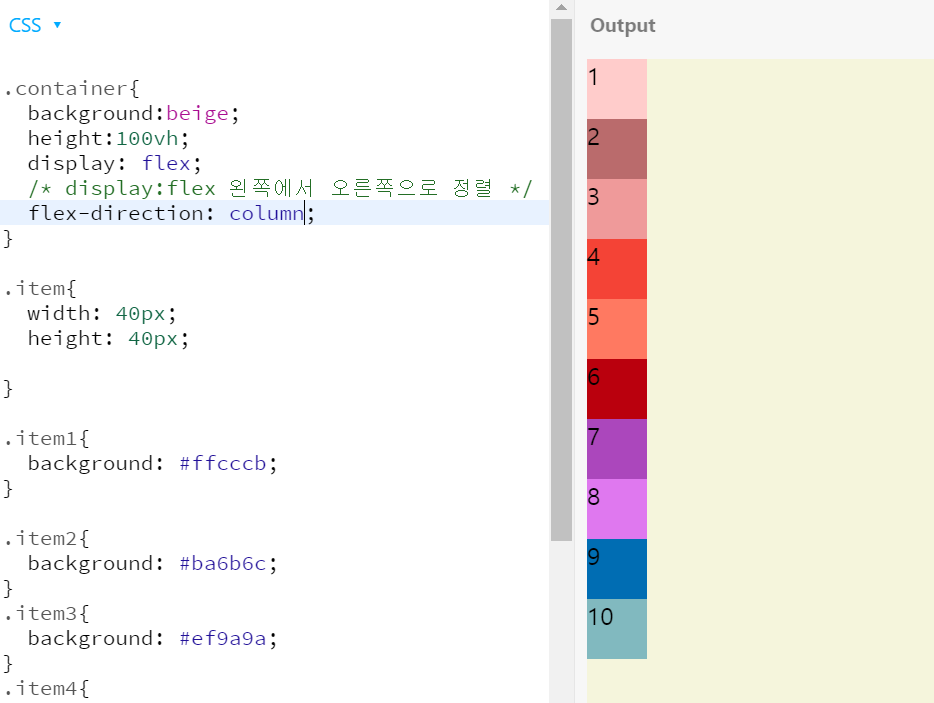Image resolution: width=934 pixels, height=703 pixels.
Task: Click the blue box labeled 9
Action: pos(616,568)
